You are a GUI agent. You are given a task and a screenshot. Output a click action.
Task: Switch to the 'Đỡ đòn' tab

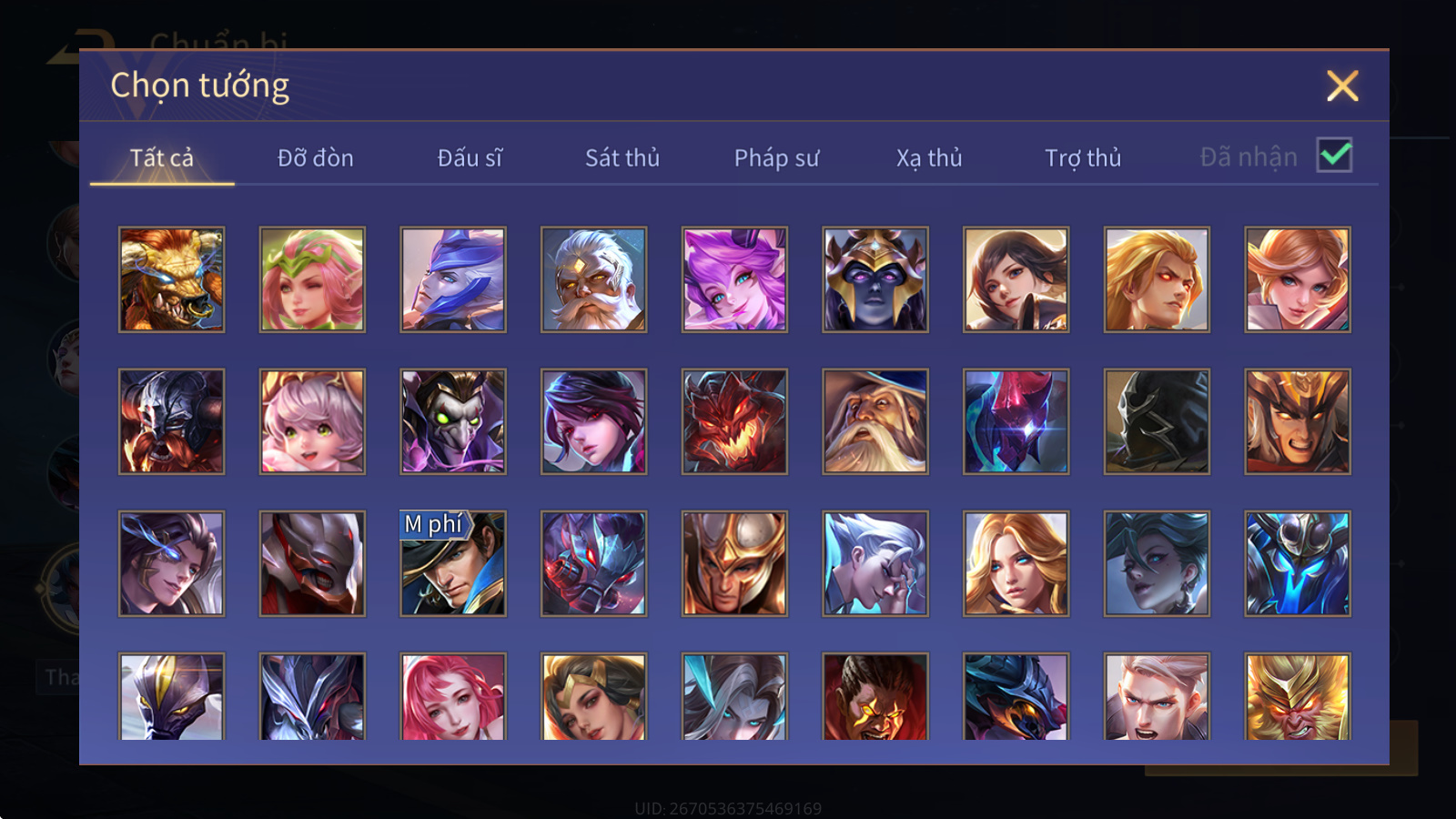click(x=315, y=157)
